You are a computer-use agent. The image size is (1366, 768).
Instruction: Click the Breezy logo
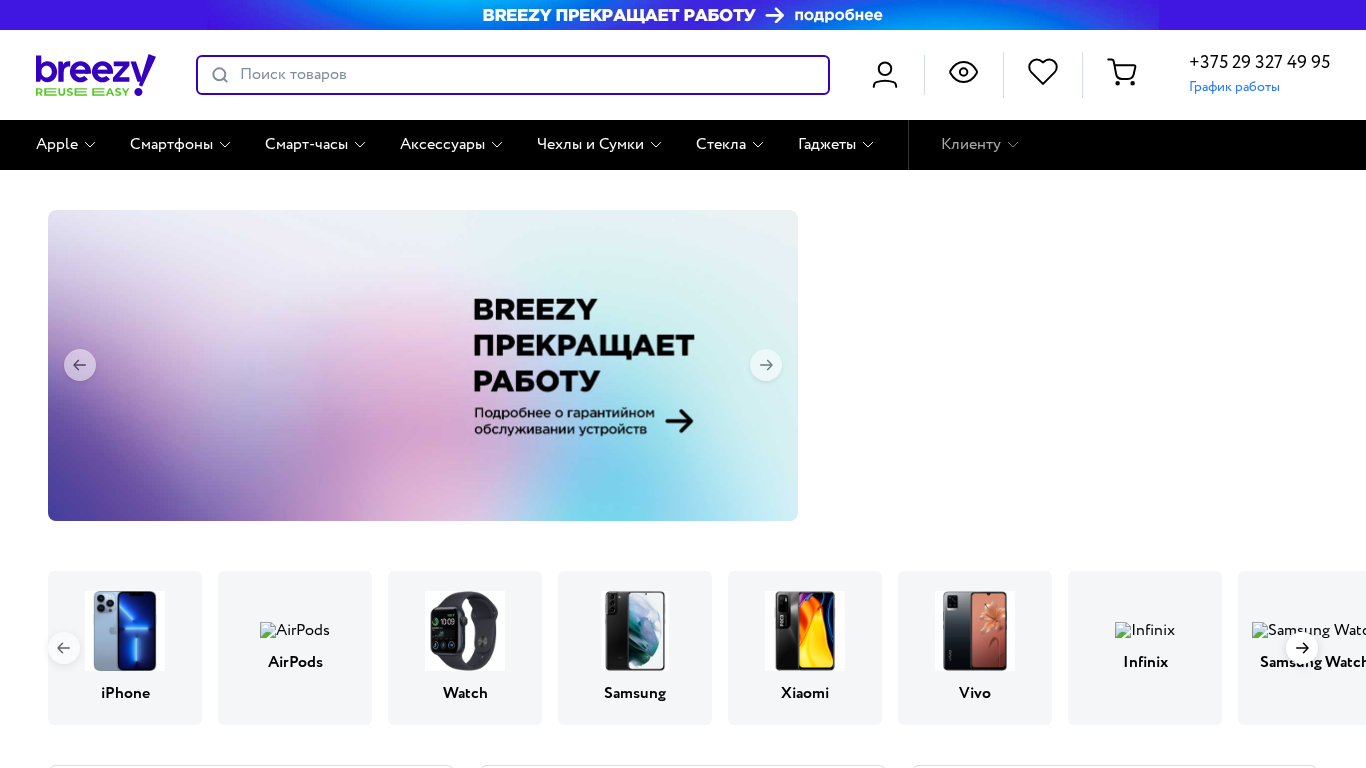[x=96, y=75]
